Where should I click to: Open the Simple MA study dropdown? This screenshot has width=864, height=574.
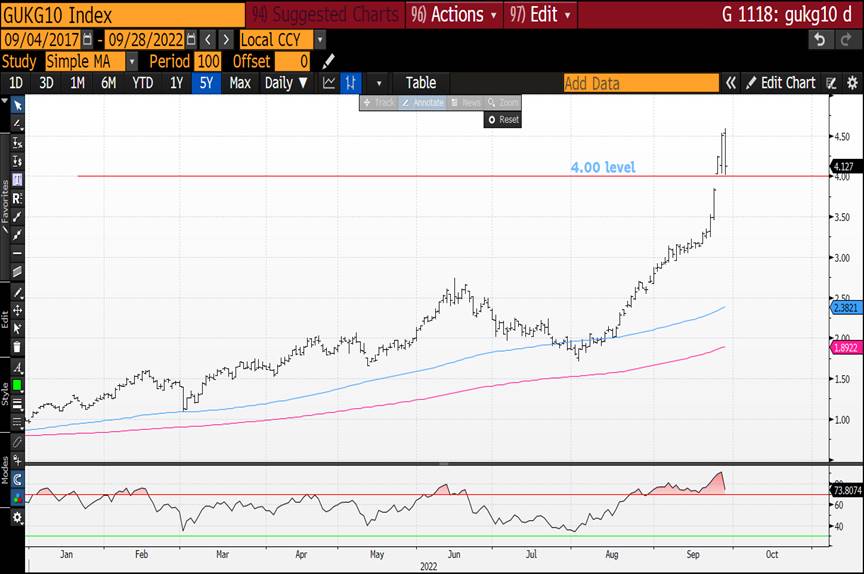pyautogui.click(x=132, y=61)
